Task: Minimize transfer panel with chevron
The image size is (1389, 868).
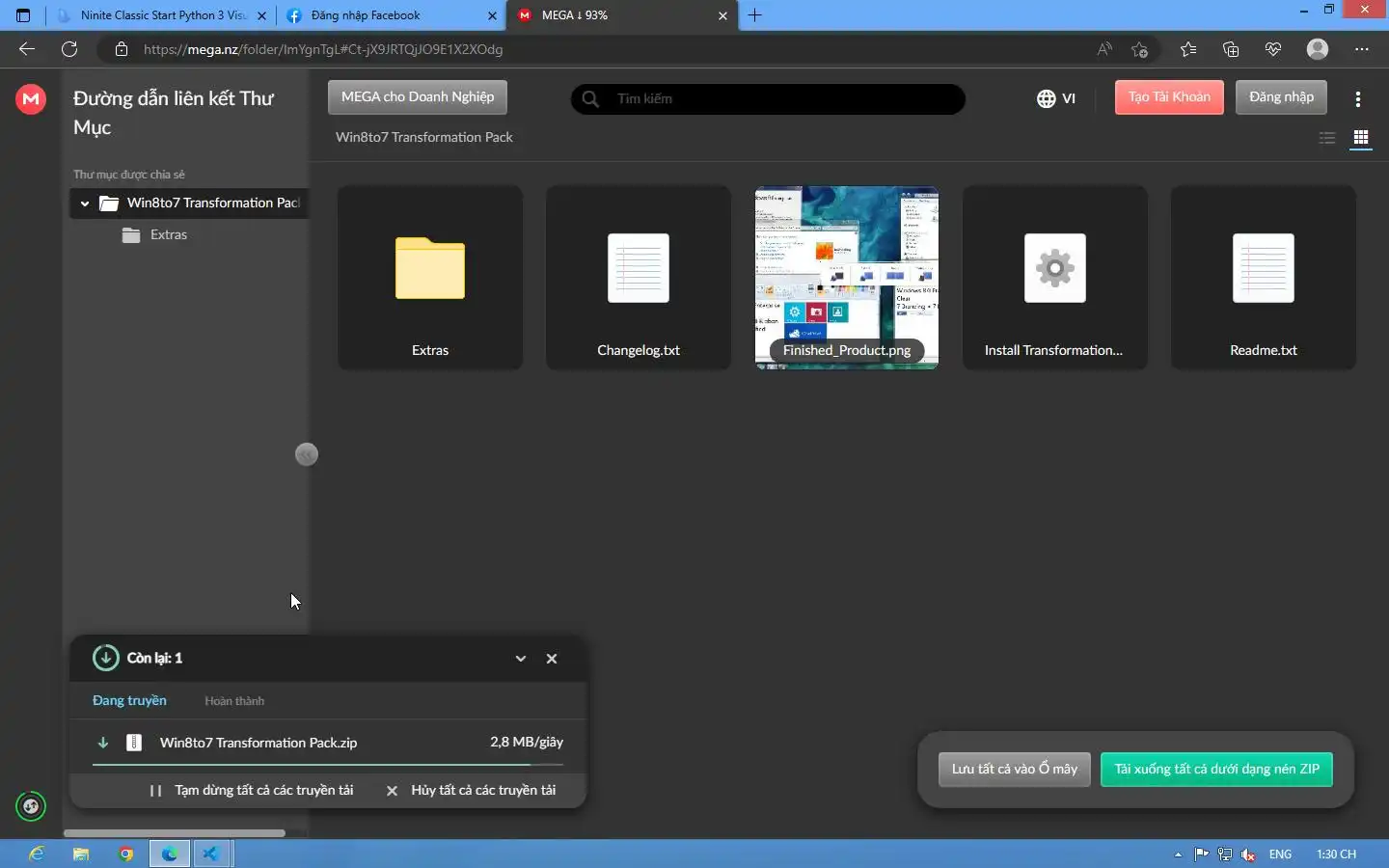Action: coord(521,659)
